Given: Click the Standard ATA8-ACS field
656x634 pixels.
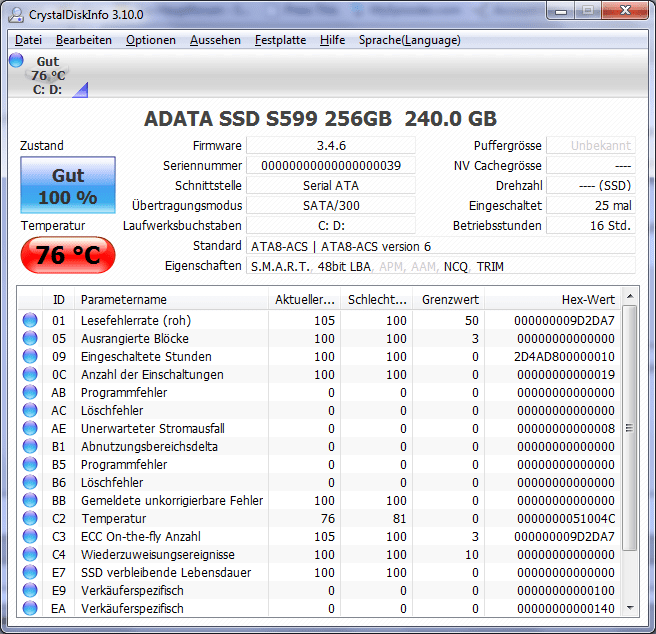Looking at the screenshot, I should click(441, 246).
